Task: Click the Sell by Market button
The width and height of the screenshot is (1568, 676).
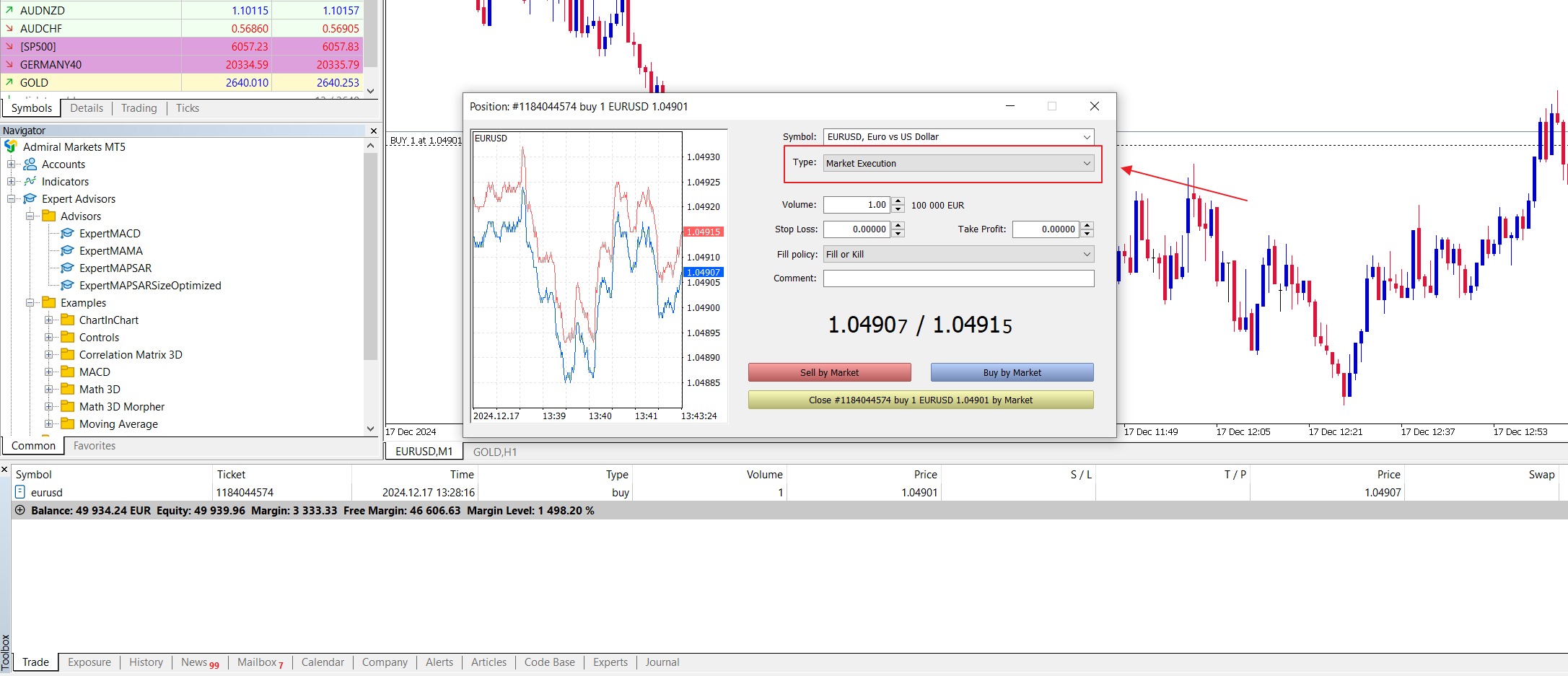Action: (x=830, y=372)
